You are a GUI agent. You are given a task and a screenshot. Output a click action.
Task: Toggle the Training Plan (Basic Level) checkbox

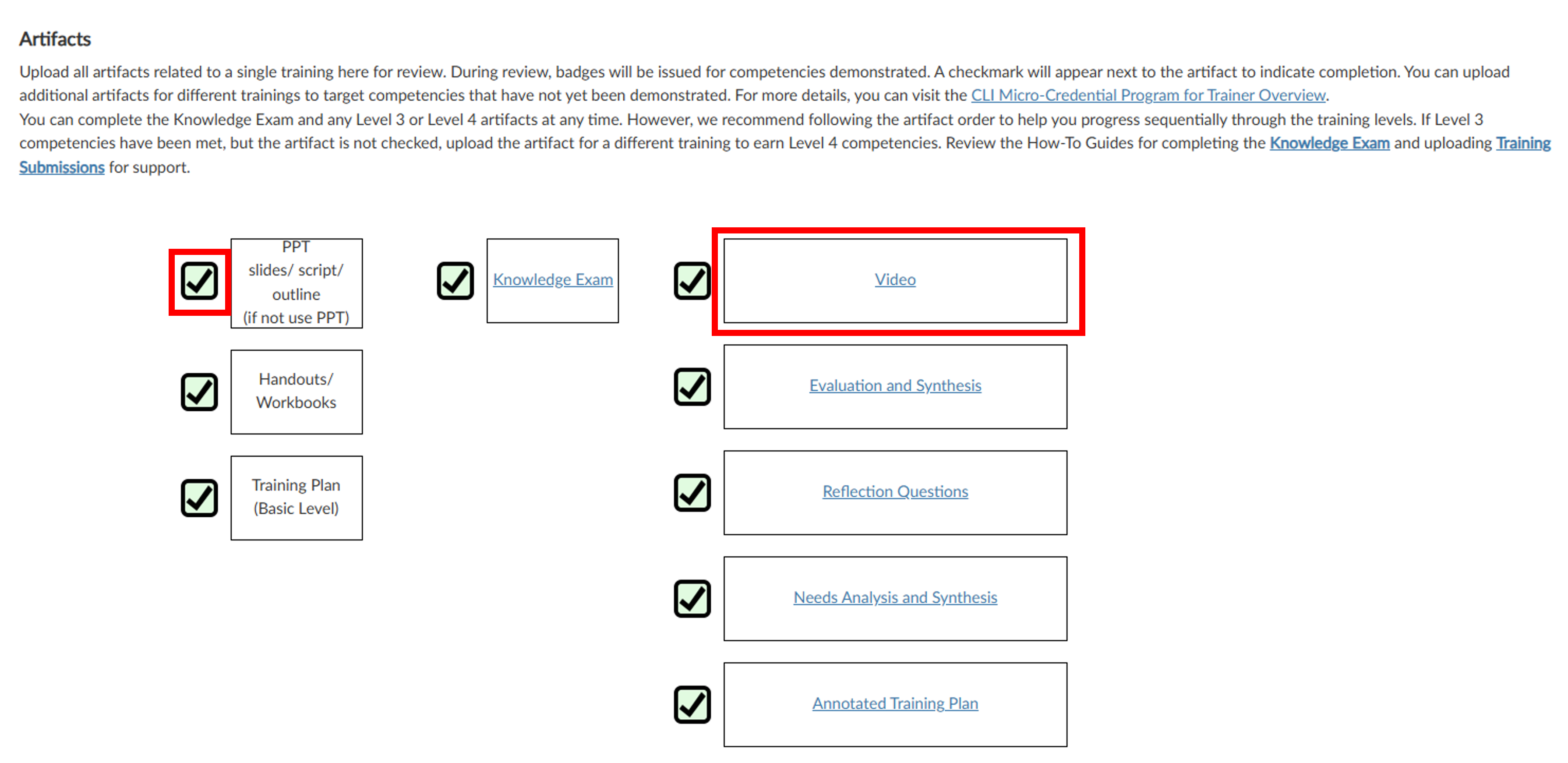199,498
